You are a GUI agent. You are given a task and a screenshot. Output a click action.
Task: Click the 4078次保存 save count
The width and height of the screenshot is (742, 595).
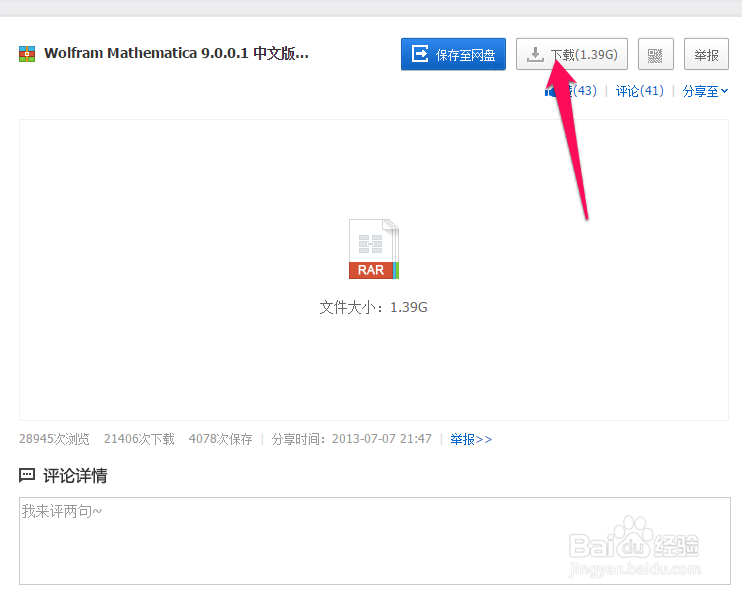[221, 439]
